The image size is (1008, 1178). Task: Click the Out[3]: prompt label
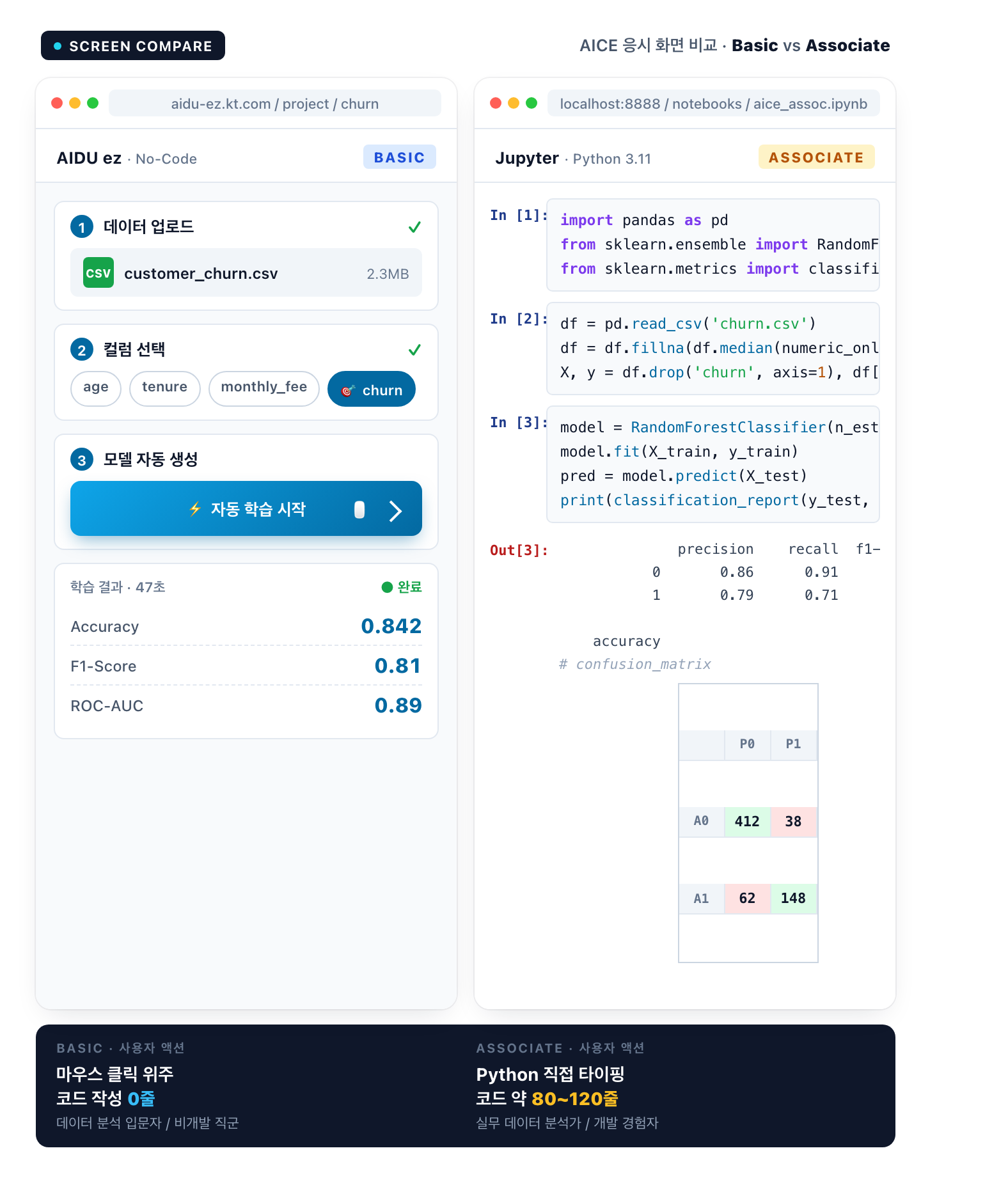(519, 551)
